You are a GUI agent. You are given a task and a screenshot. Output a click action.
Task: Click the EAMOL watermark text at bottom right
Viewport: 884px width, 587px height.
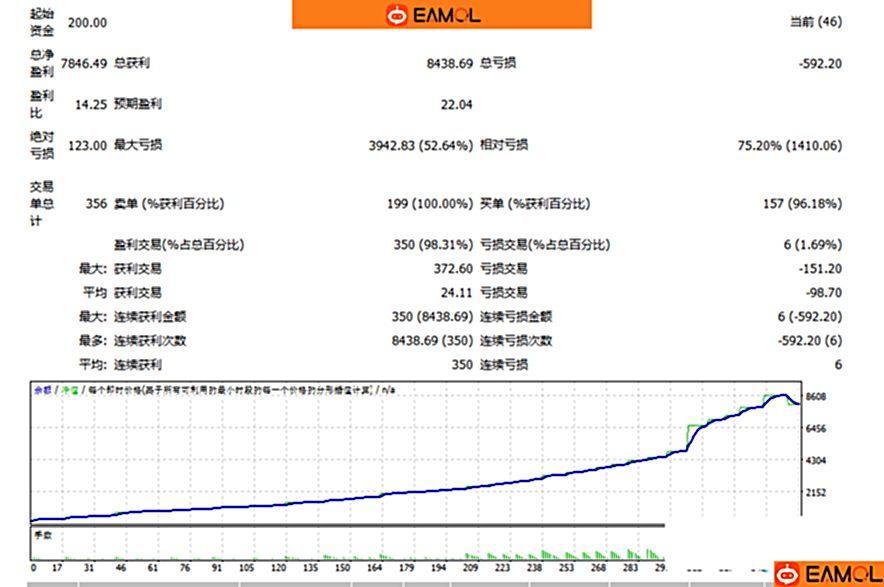[x=841, y=574]
